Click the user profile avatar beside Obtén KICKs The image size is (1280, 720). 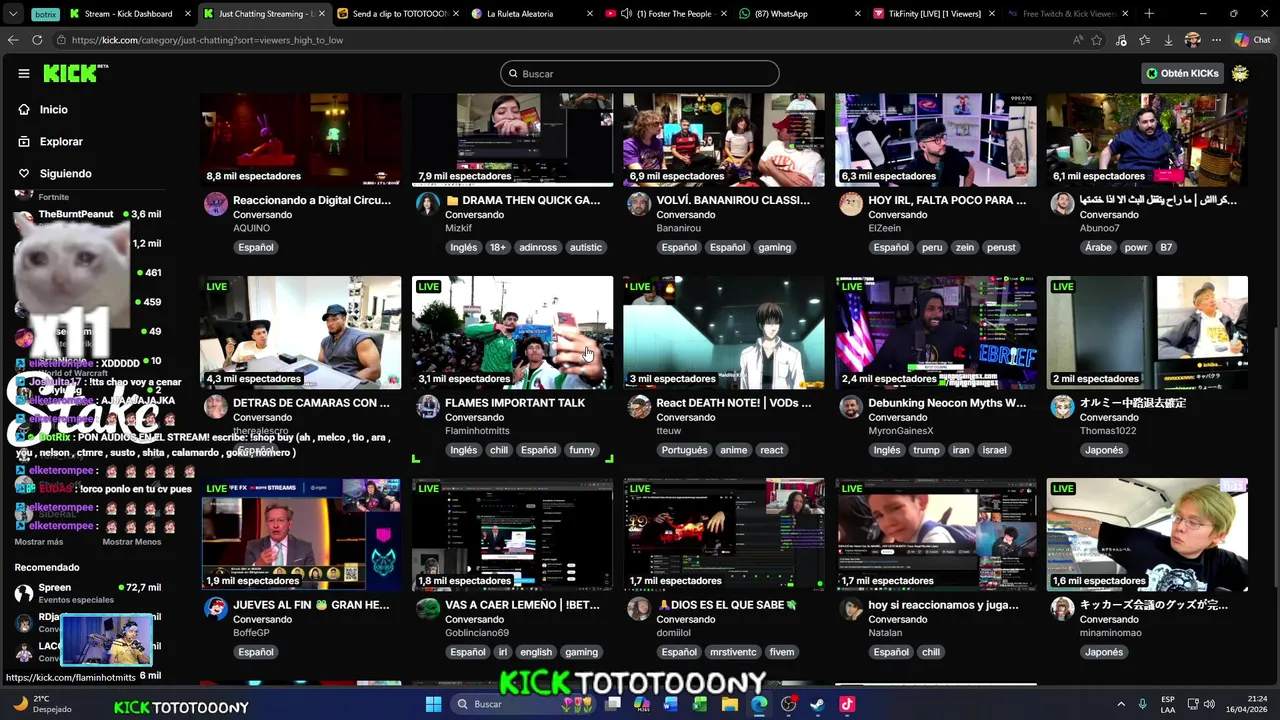pyautogui.click(x=1240, y=73)
